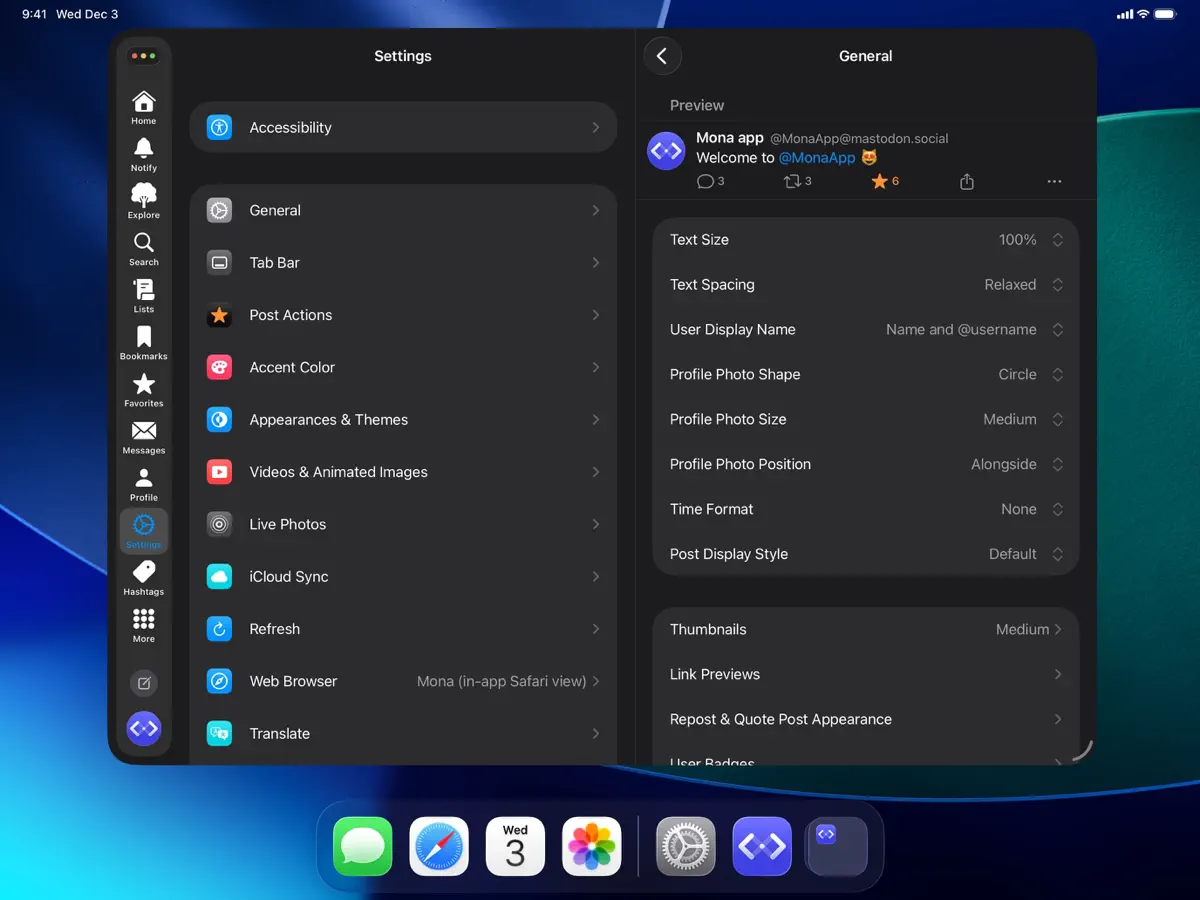Open Translate settings

pyautogui.click(x=403, y=734)
